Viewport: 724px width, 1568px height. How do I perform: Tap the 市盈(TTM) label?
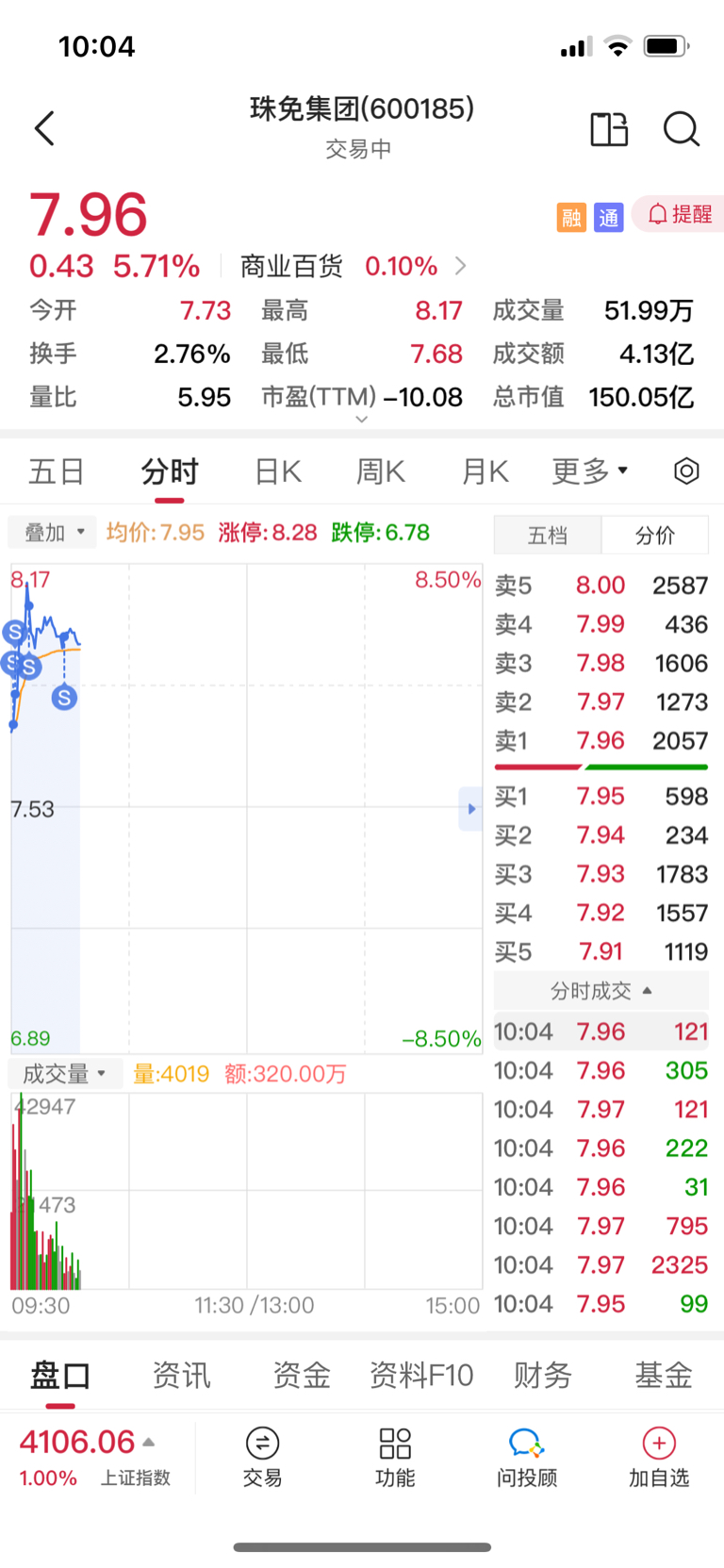click(319, 397)
